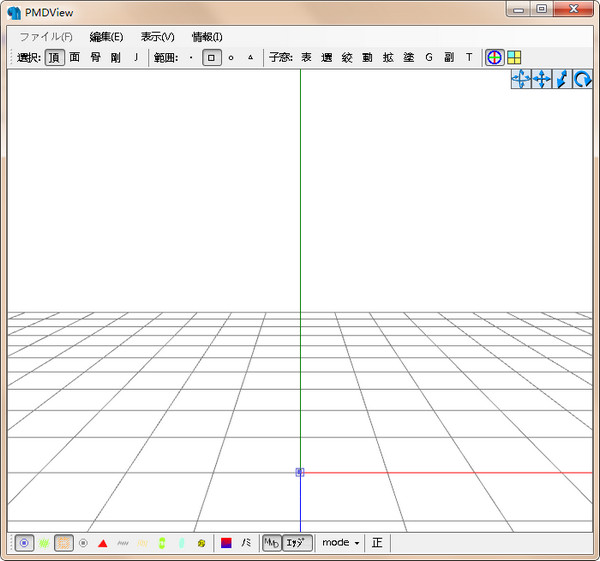Click the bone-shaped view control icon

562,79
